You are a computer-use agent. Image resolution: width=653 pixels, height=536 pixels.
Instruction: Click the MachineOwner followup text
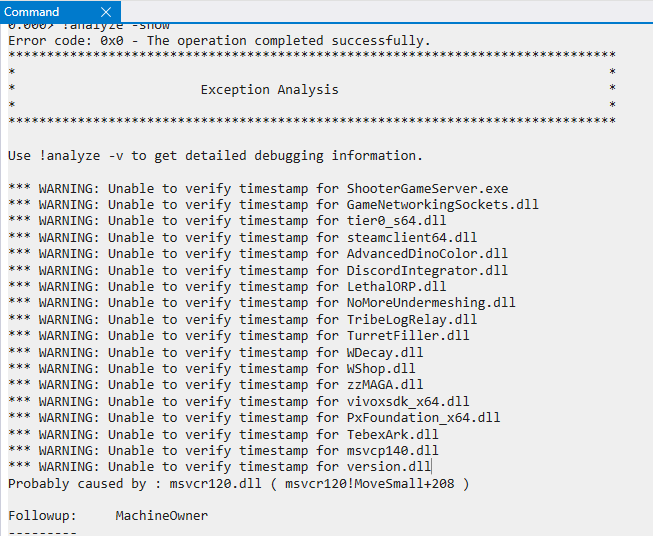161,516
